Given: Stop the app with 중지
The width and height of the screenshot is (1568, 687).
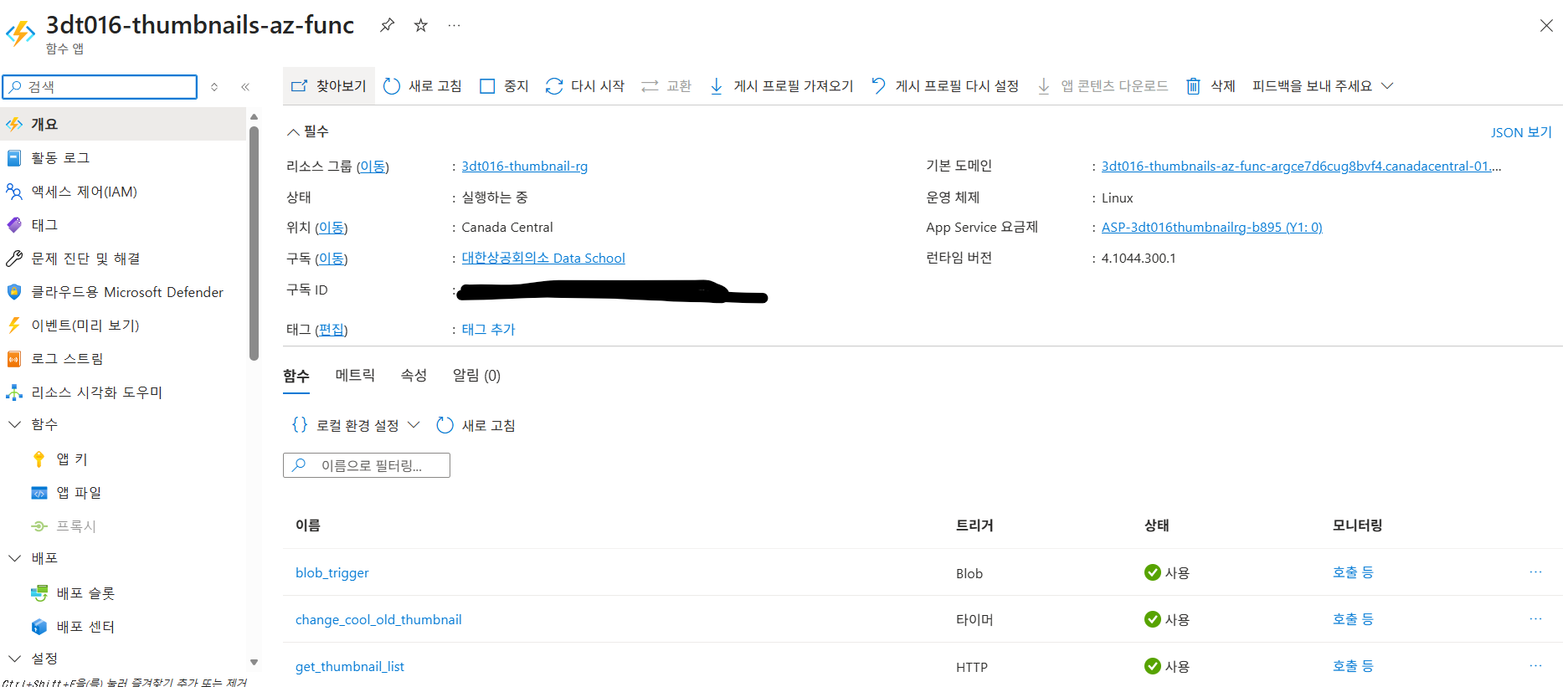Looking at the screenshot, I should 504,85.
